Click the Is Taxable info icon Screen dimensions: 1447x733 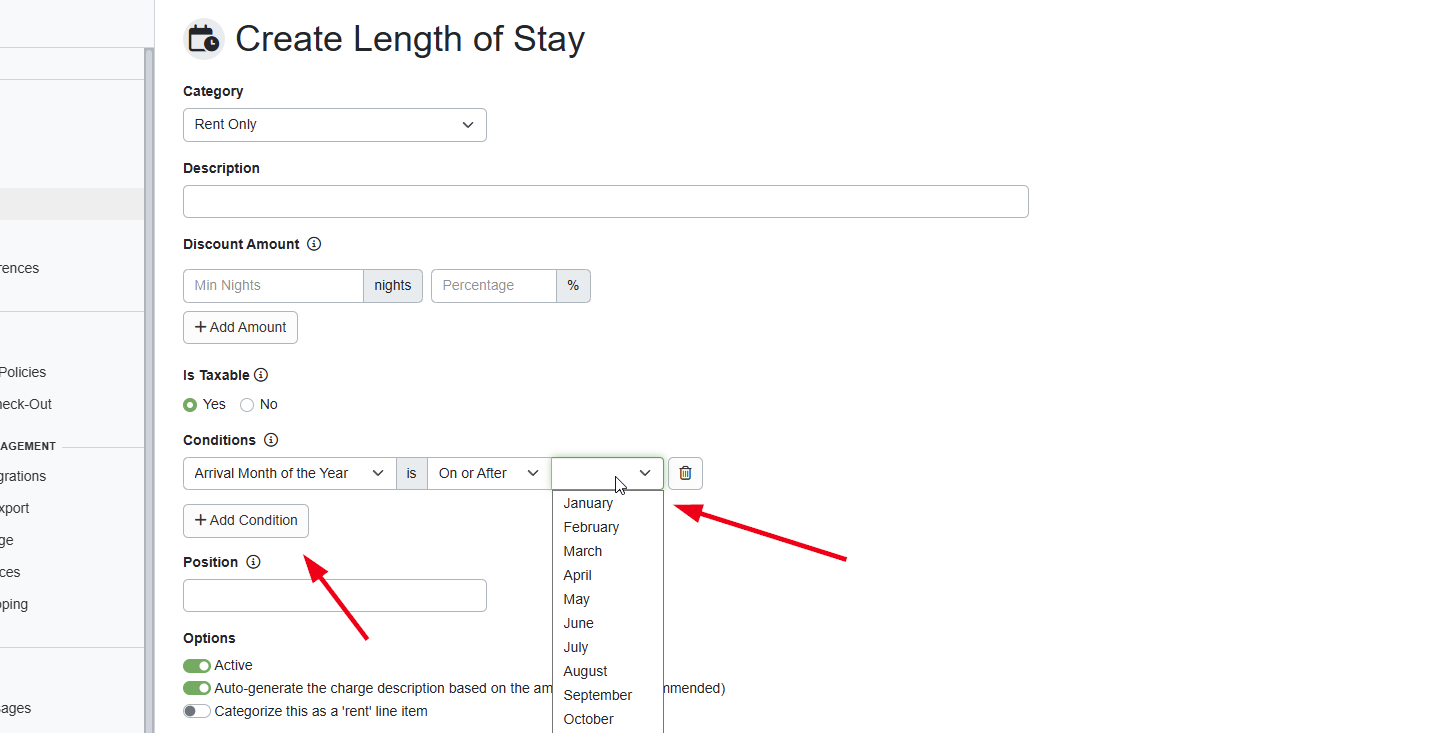261,375
